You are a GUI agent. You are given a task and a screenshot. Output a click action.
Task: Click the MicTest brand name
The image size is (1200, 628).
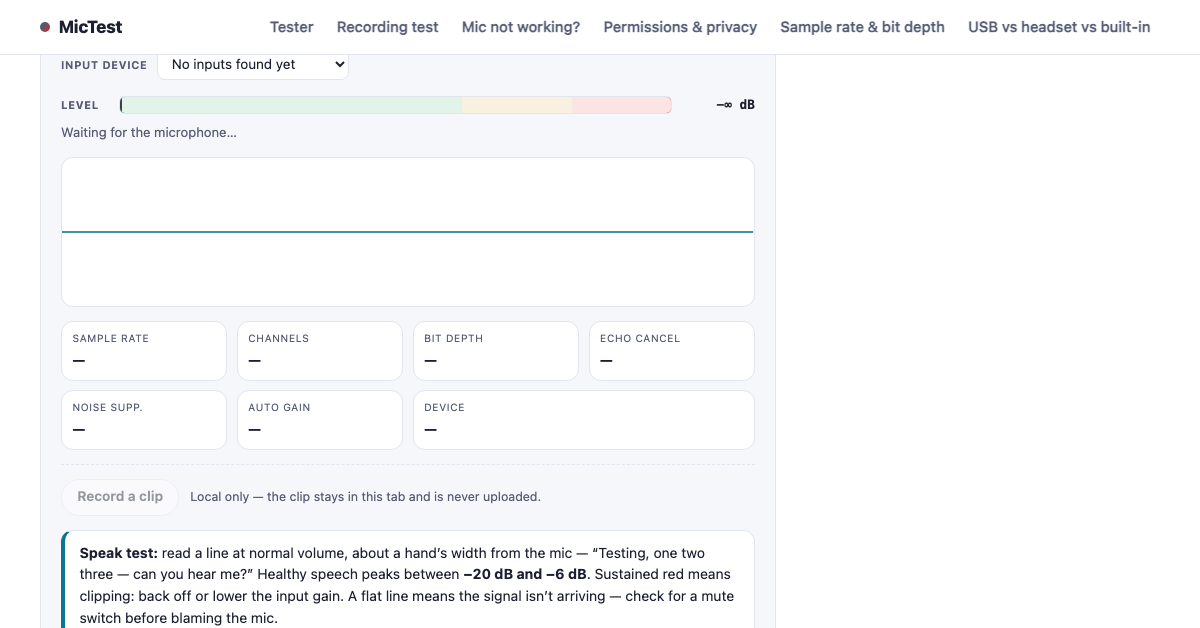click(91, 27)
